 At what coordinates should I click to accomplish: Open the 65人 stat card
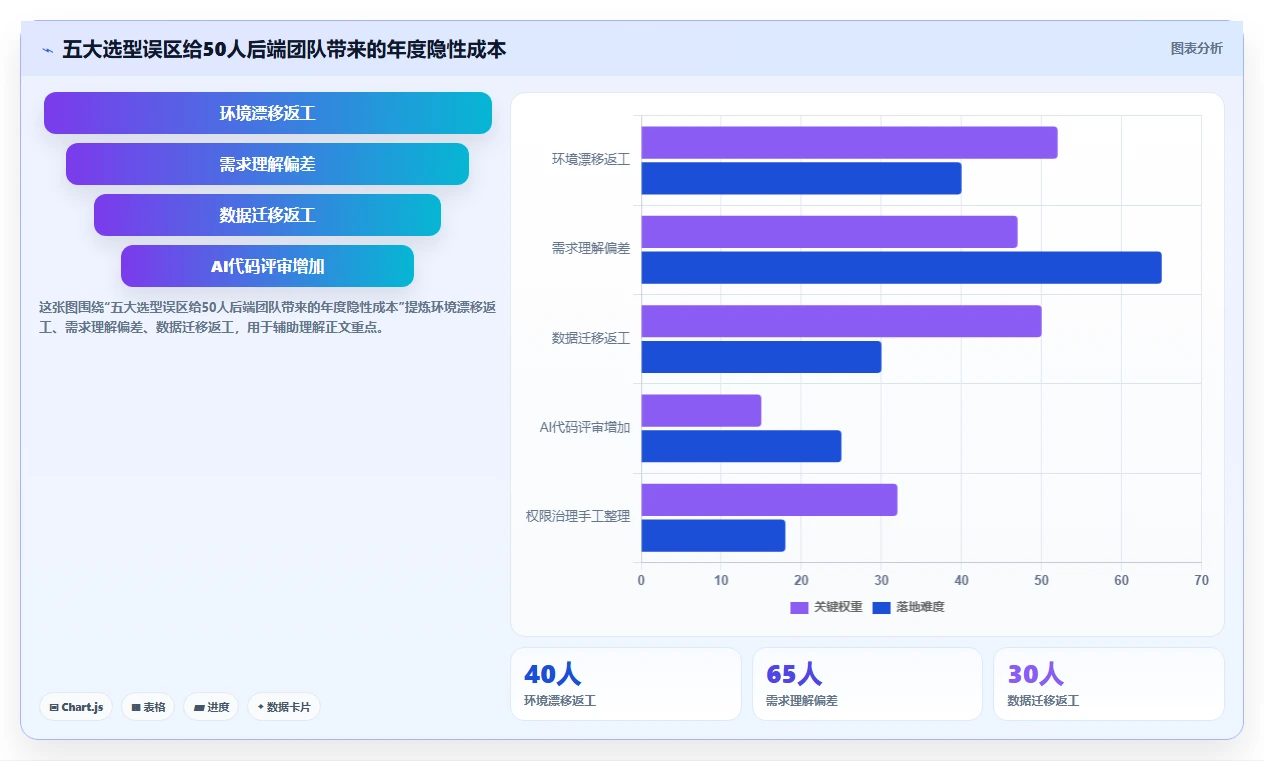tap(867, 684)
